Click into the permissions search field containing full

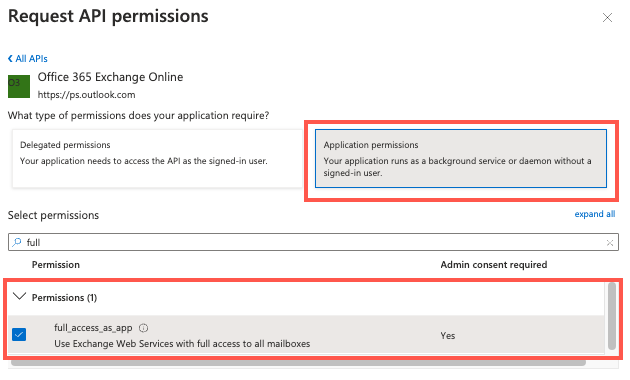tap(313, 242)
